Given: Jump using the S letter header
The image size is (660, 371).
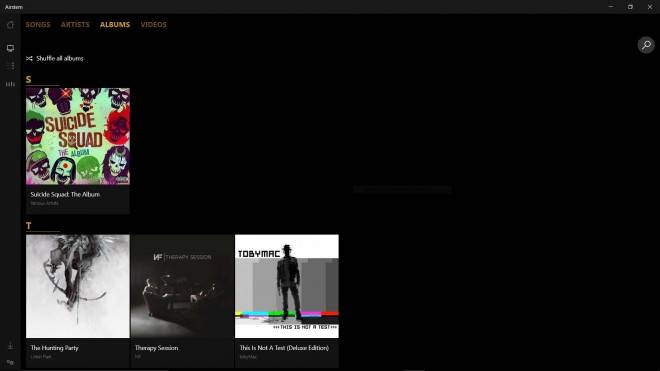Looking at the screenshot, I should 29,80.
